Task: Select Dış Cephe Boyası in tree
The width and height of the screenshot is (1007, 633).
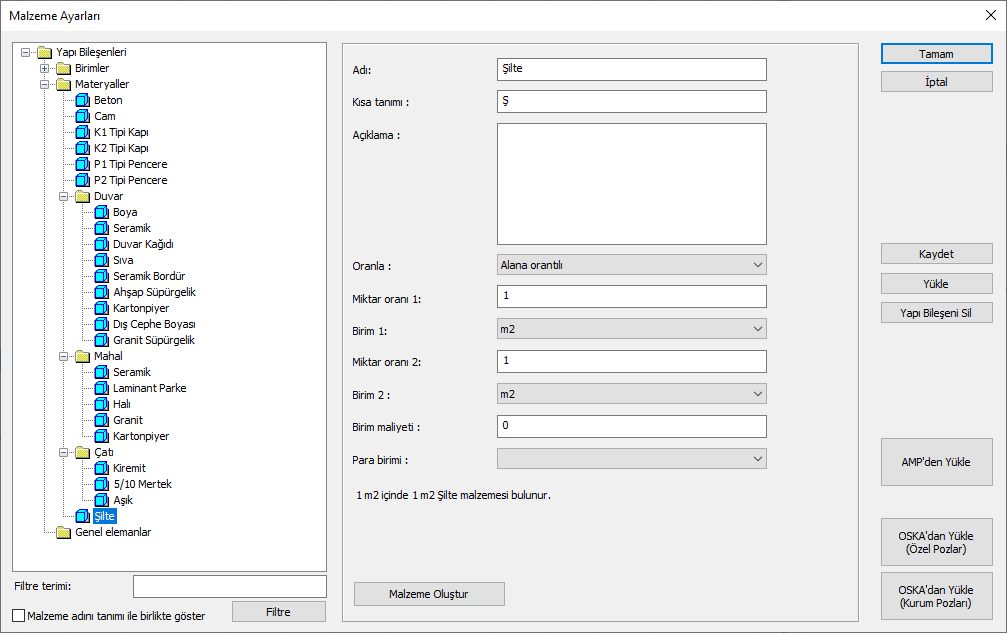Action: point(153,325)
